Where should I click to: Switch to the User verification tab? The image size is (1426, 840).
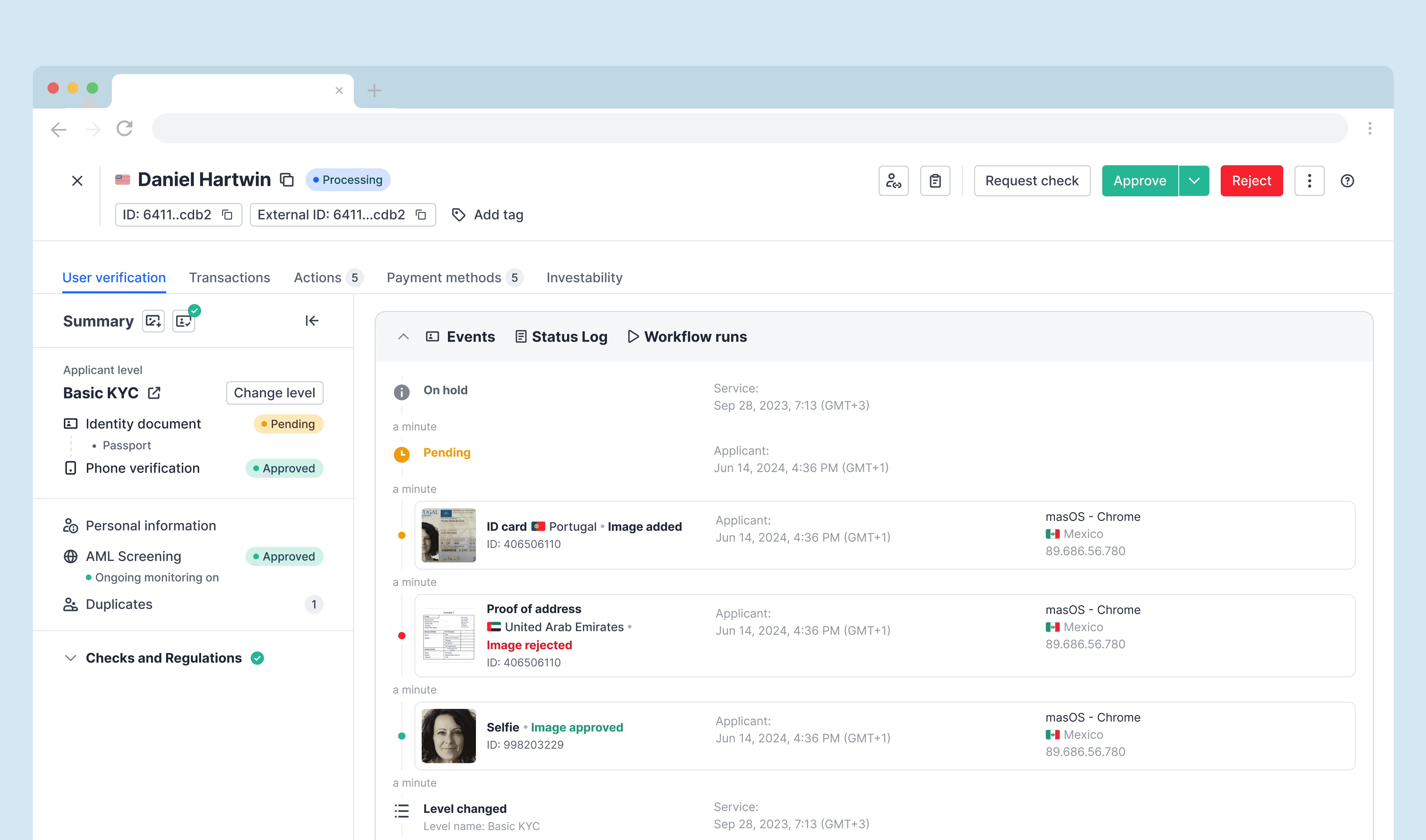click(x=114, y=277)
